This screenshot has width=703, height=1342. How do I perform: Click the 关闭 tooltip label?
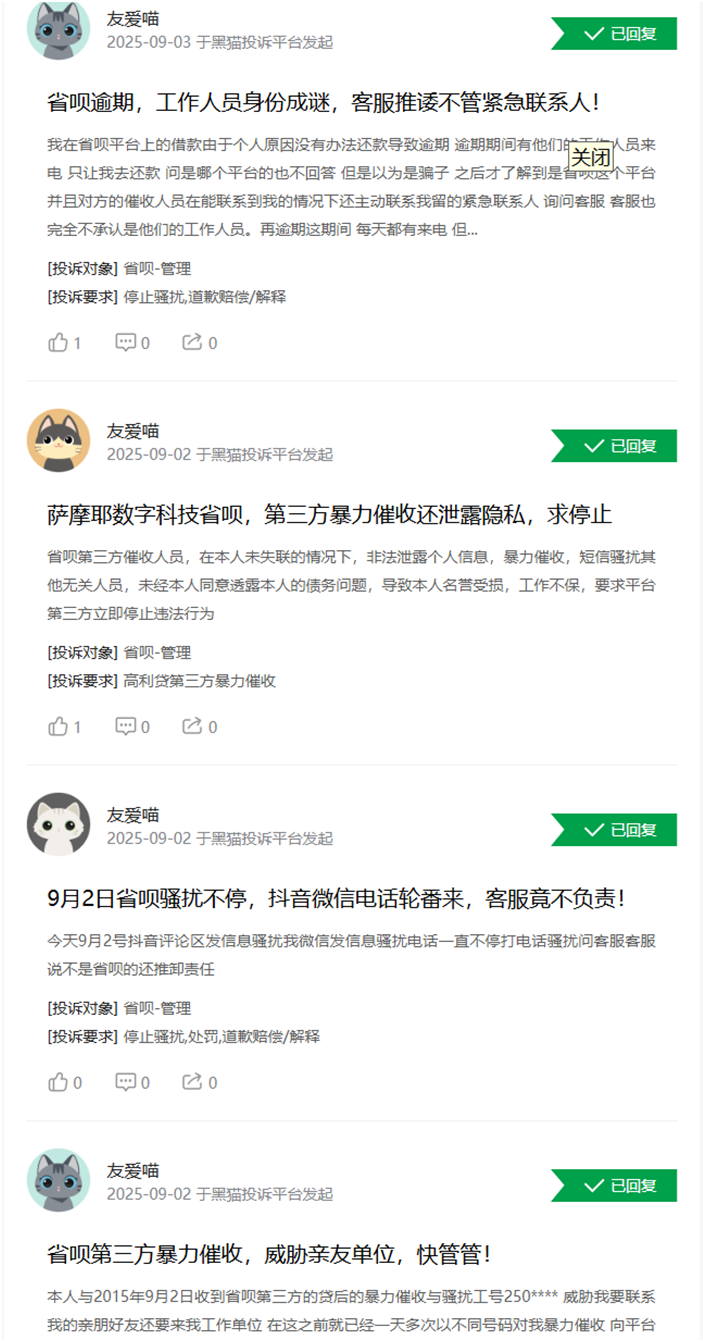point(590,157)
